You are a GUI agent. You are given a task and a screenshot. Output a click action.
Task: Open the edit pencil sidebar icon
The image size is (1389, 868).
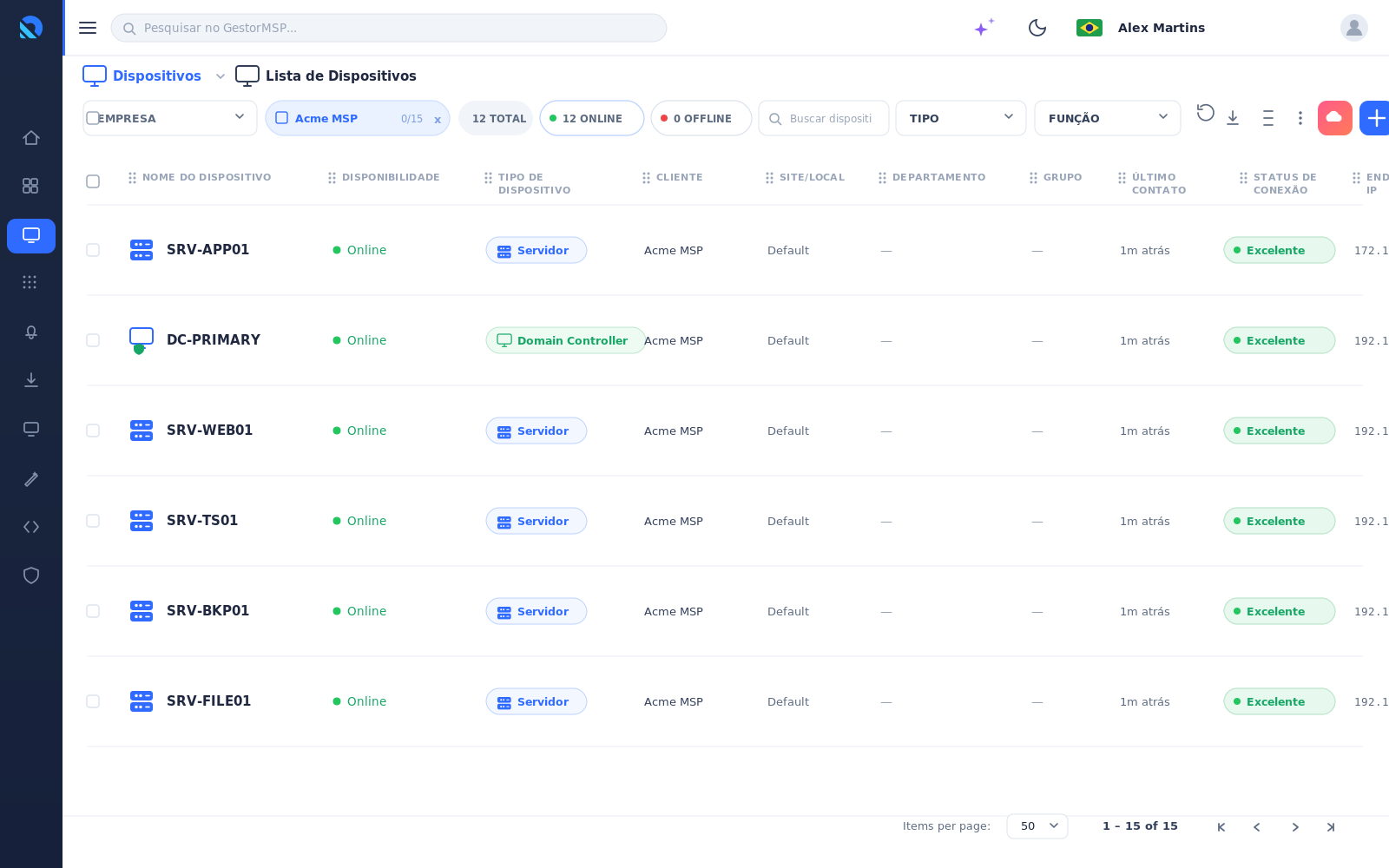[x=31, y=479]
